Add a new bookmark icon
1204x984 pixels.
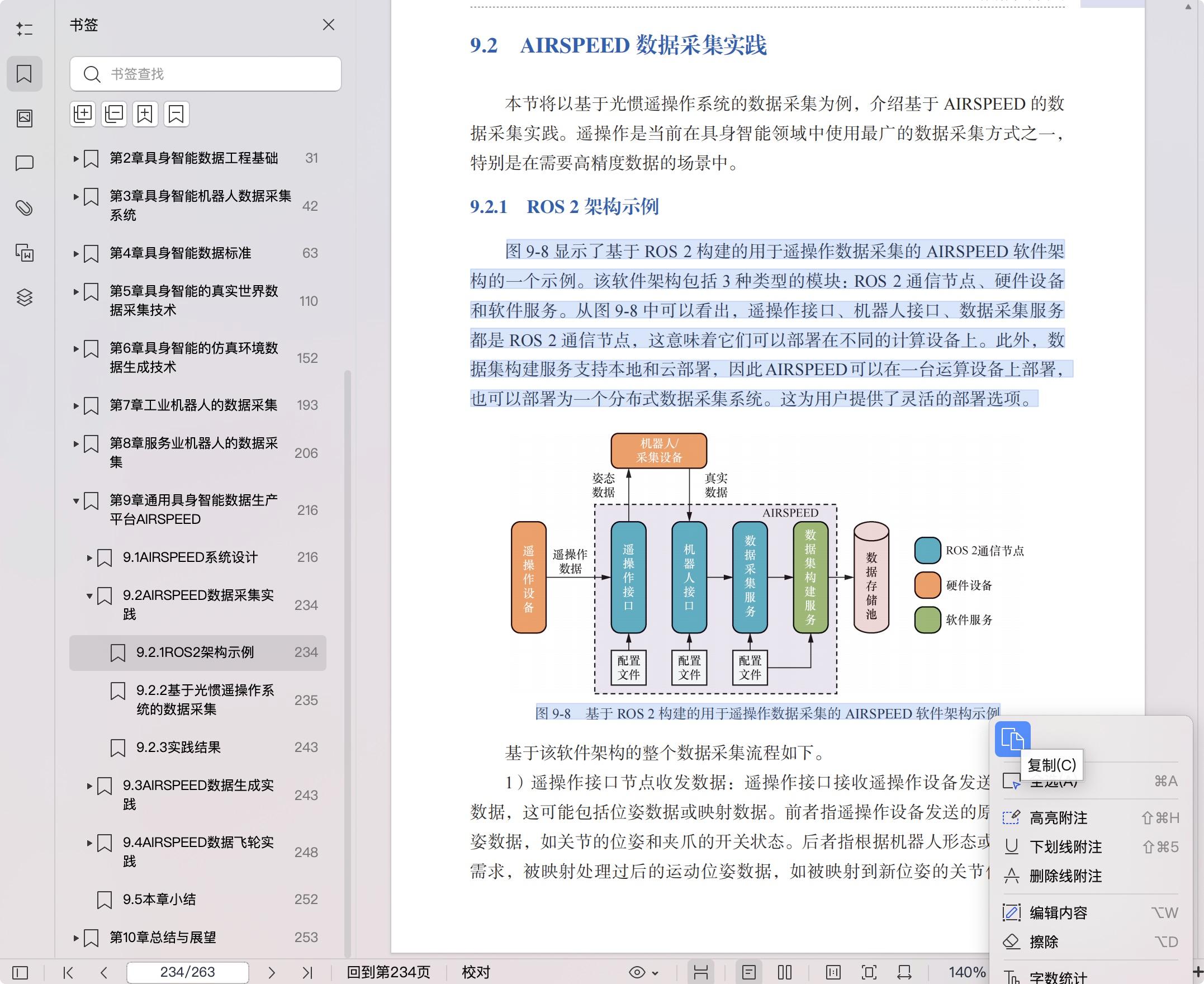[x=145, y=114]
